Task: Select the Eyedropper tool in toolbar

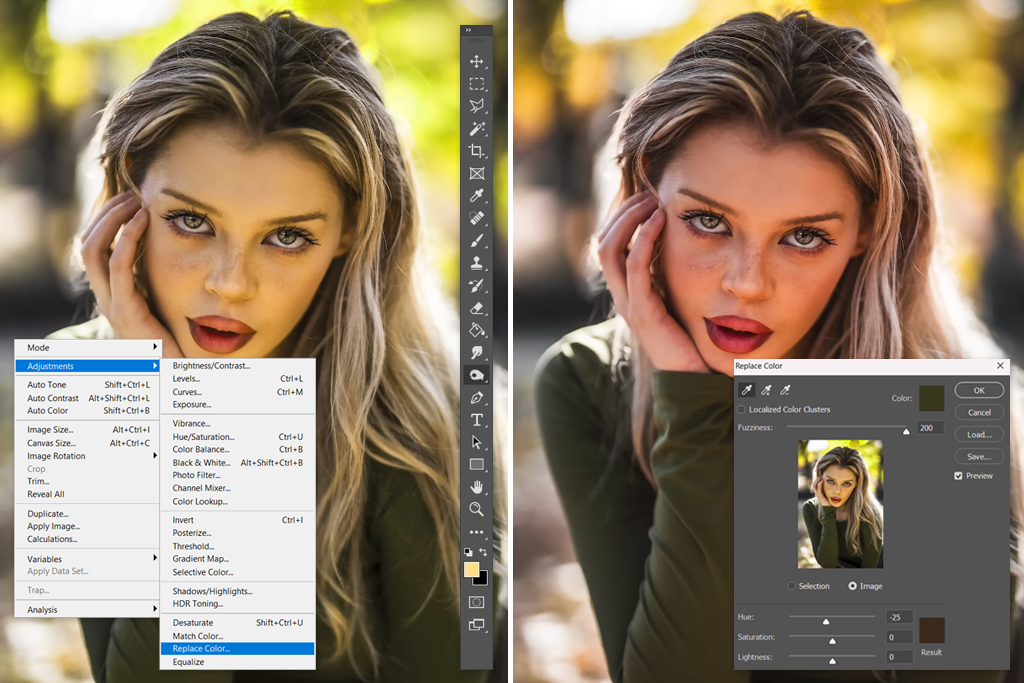Action: pyautogui.click(x=477, y=195)
